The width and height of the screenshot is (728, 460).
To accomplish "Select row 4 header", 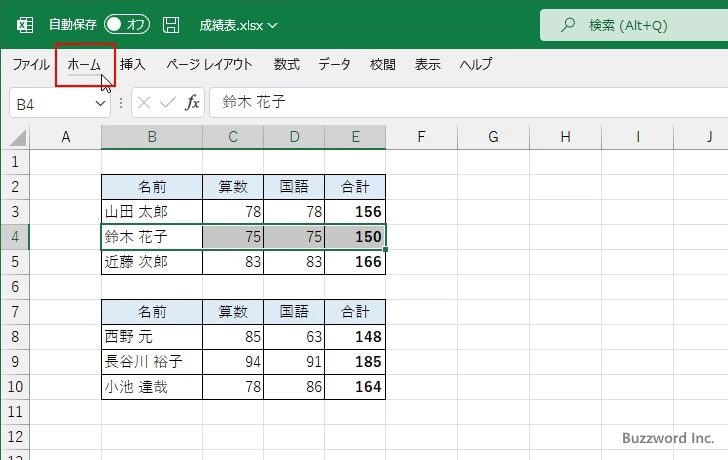I will tap(15, 237).
